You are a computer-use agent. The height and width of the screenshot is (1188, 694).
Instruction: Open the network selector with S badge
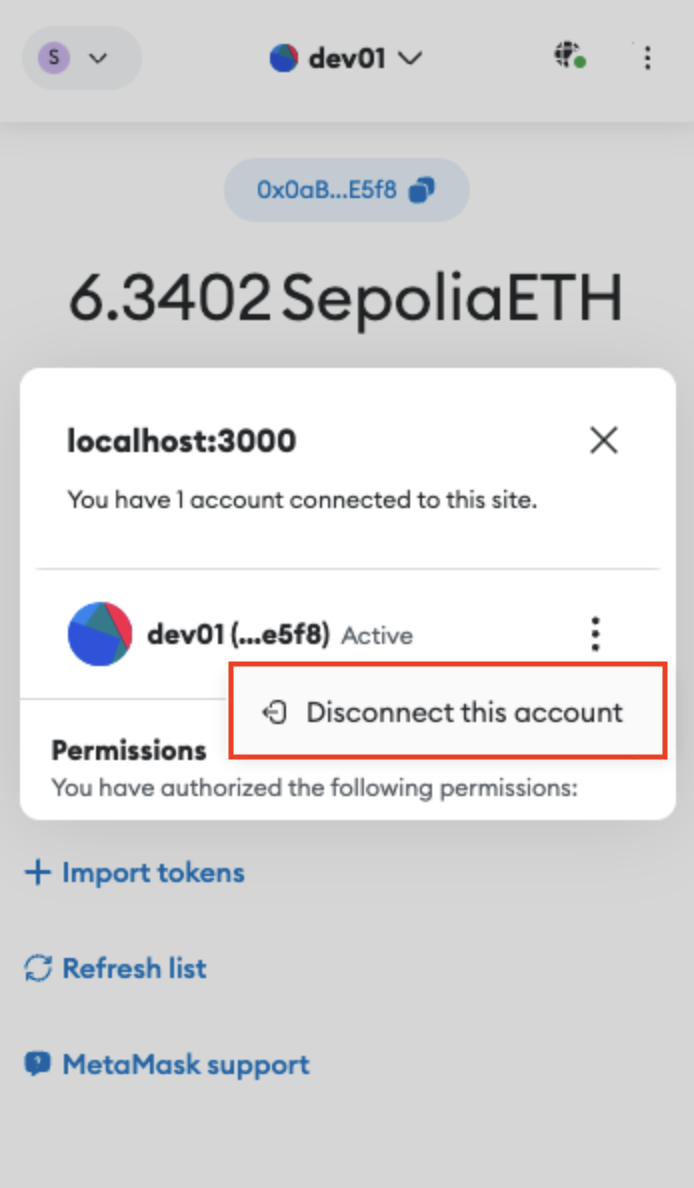point(82,58)
